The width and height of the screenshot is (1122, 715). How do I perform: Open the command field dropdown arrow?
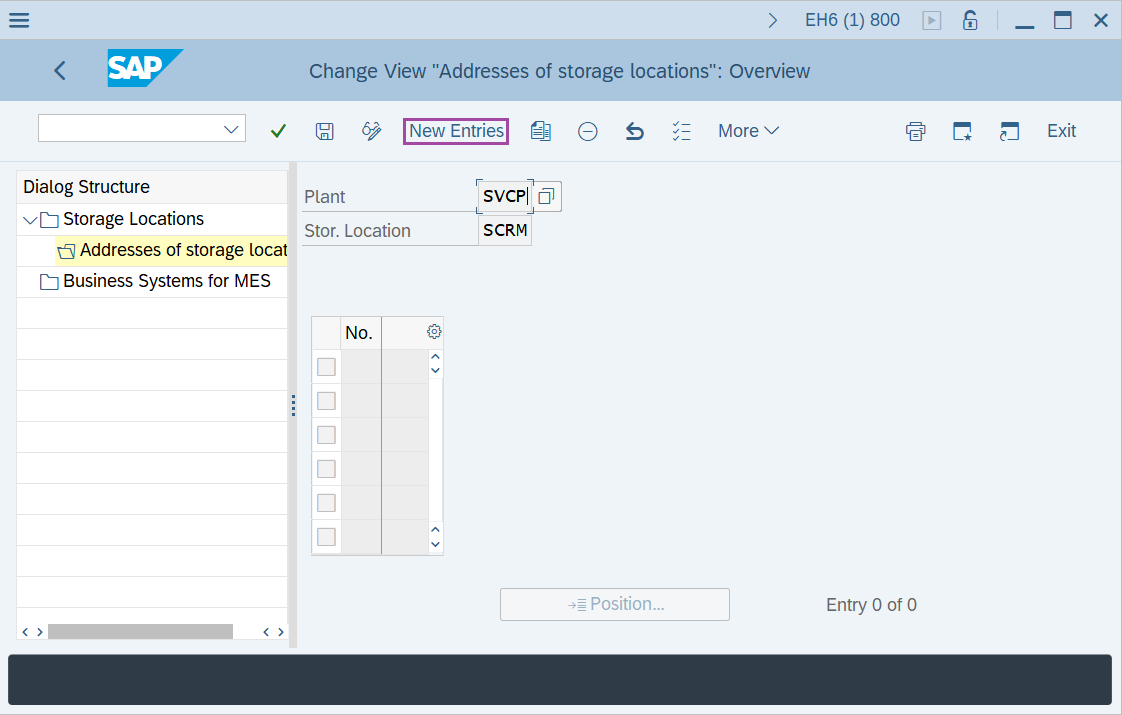pos(232,128)
